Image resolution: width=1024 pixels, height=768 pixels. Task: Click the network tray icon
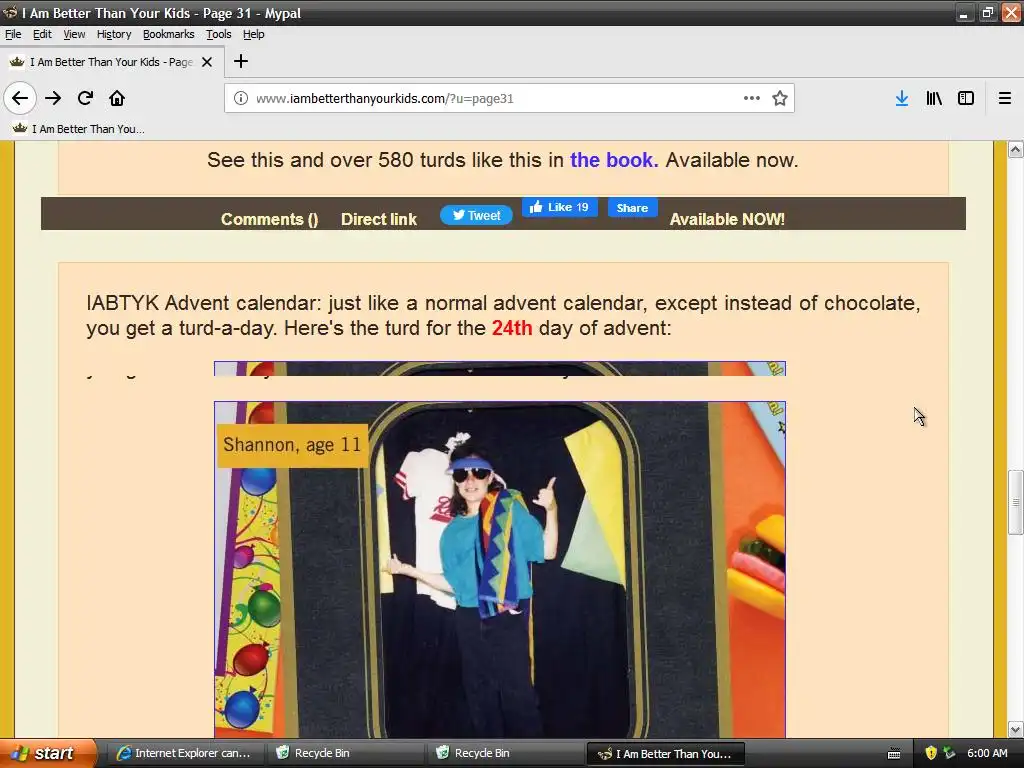click(x=949, y=753)
